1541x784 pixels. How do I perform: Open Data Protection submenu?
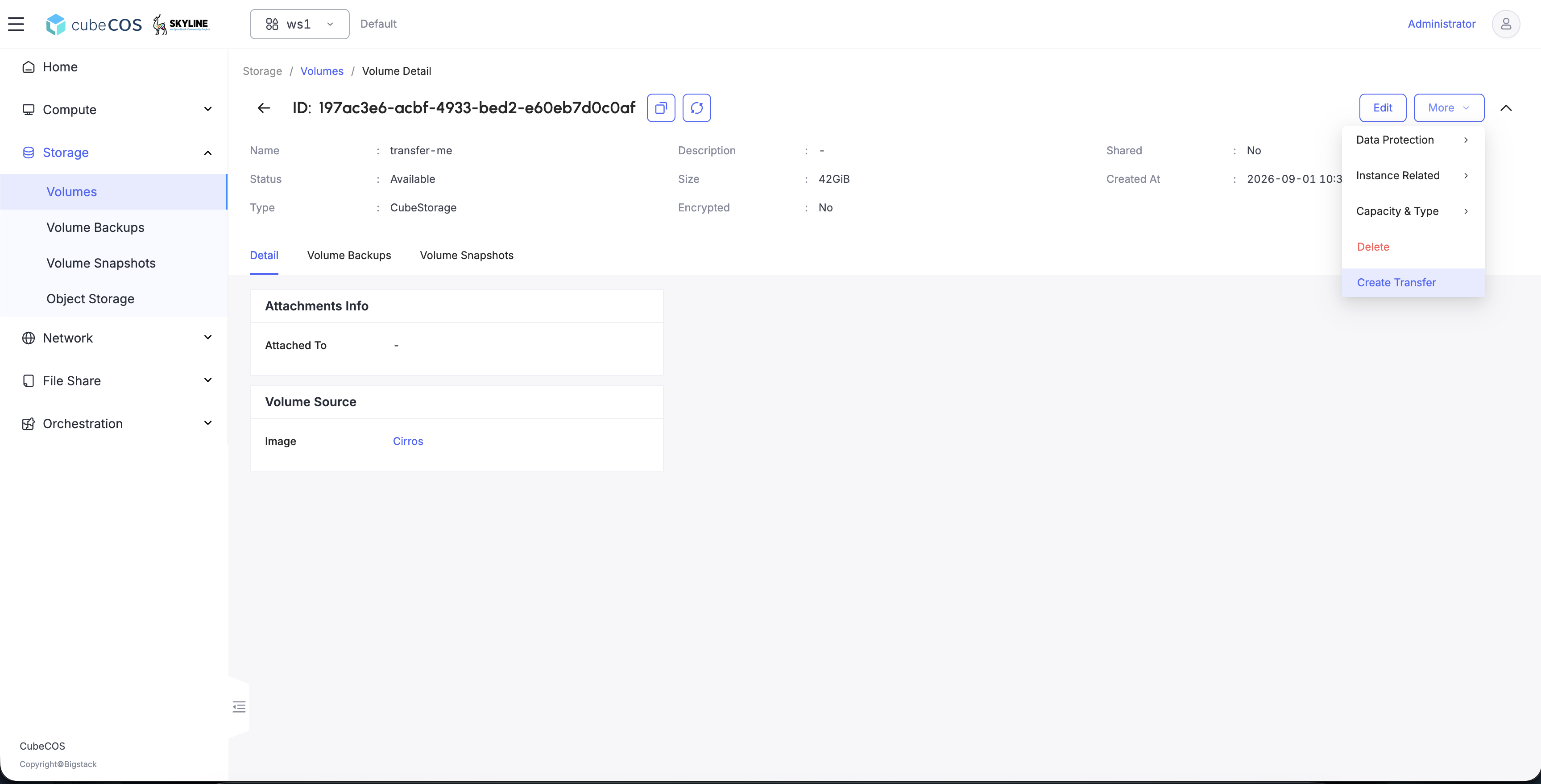(1413, 140)
